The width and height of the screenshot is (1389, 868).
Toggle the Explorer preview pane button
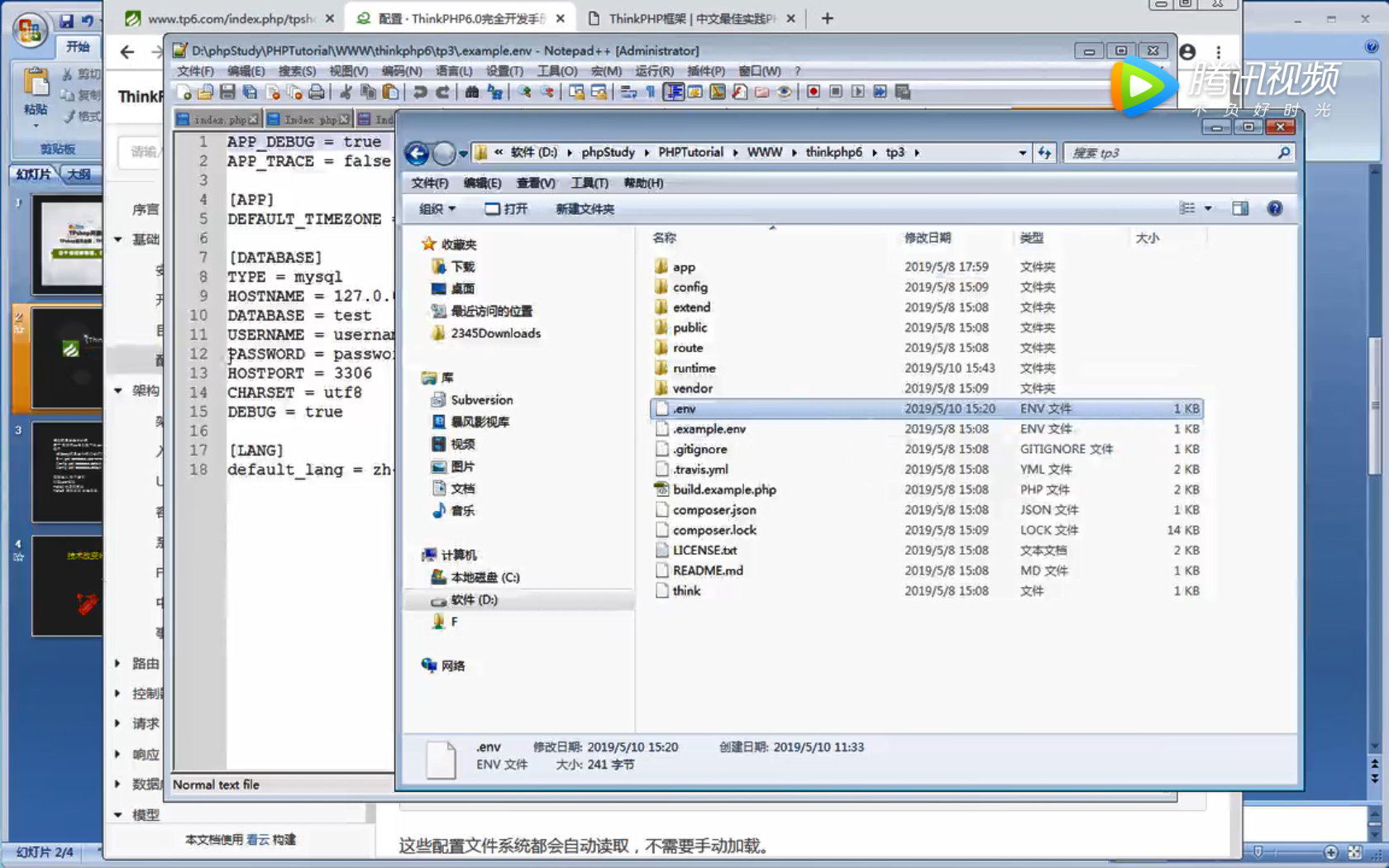1240,208
